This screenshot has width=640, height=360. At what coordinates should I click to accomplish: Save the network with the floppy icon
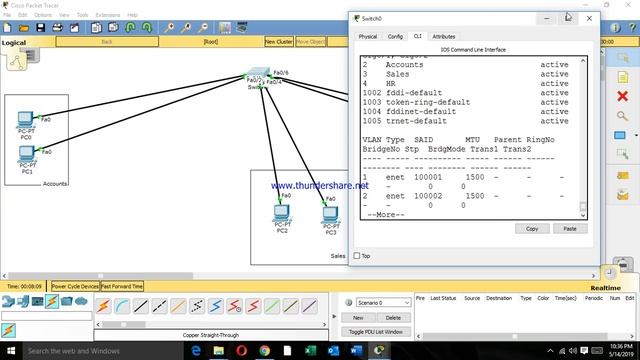pyautogui.click(x=40, y=28)
